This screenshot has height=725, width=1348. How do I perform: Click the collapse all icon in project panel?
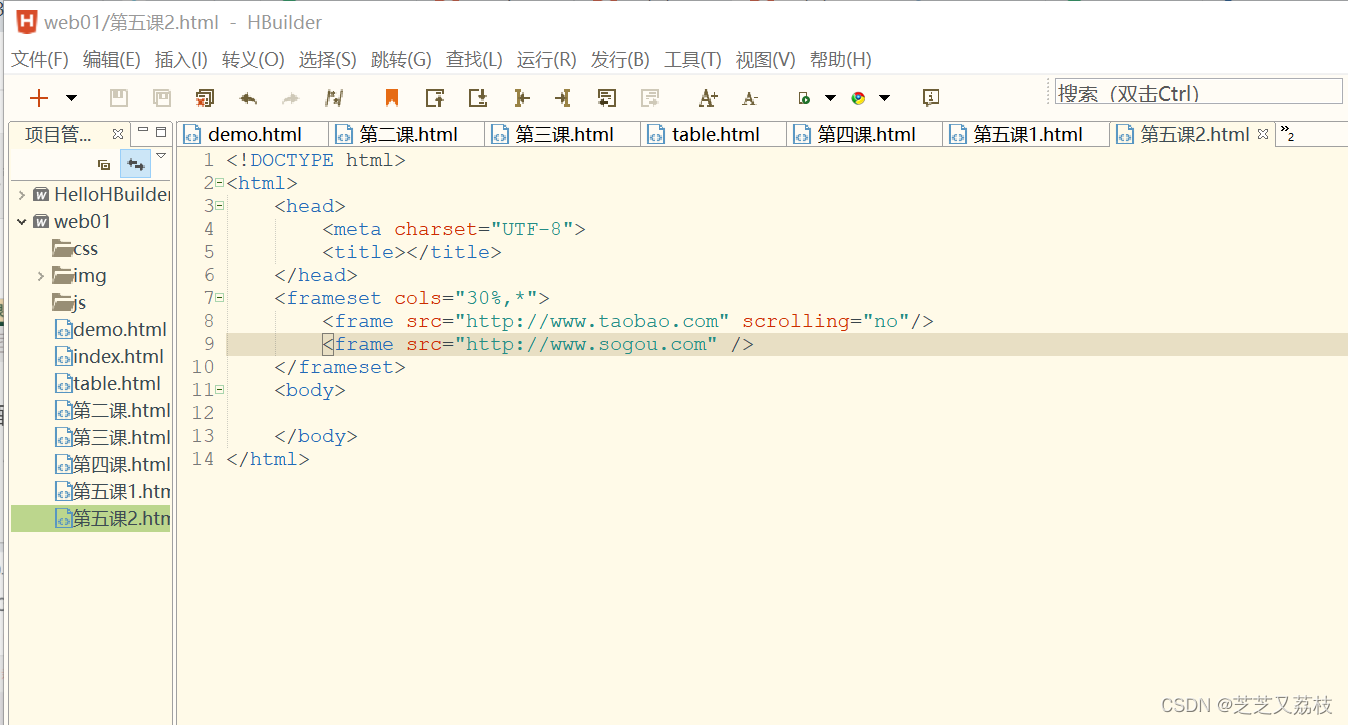104,164
